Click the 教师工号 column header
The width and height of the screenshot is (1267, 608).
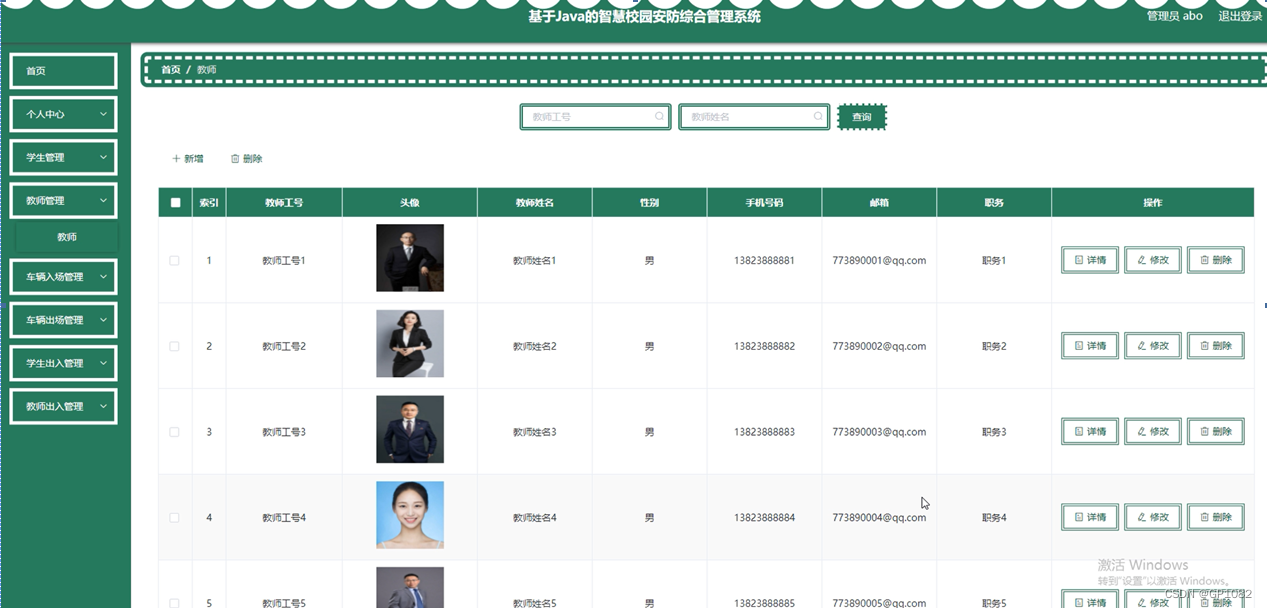coord(284,203)
